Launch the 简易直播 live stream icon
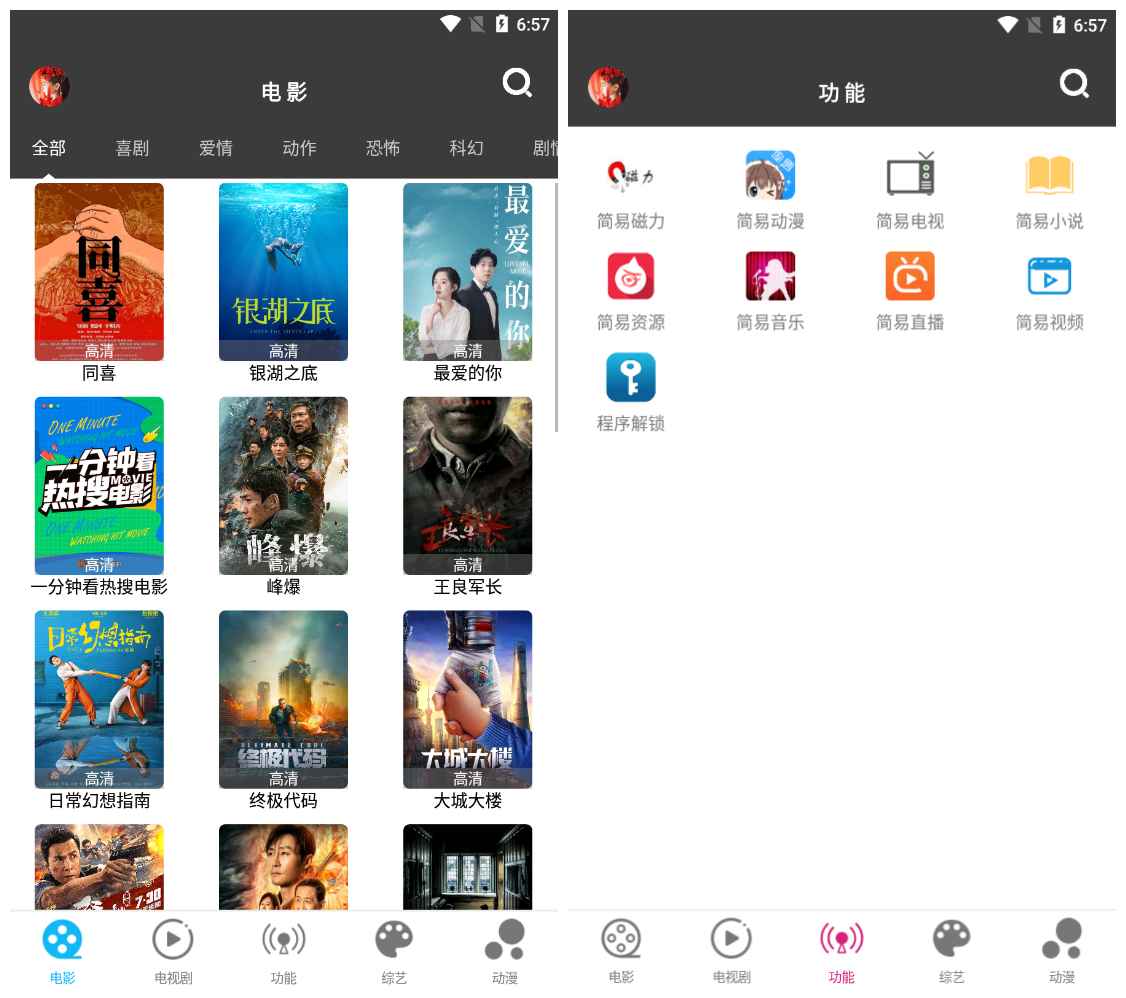The height and width of the screenshot is (998, 1126). 910,277
